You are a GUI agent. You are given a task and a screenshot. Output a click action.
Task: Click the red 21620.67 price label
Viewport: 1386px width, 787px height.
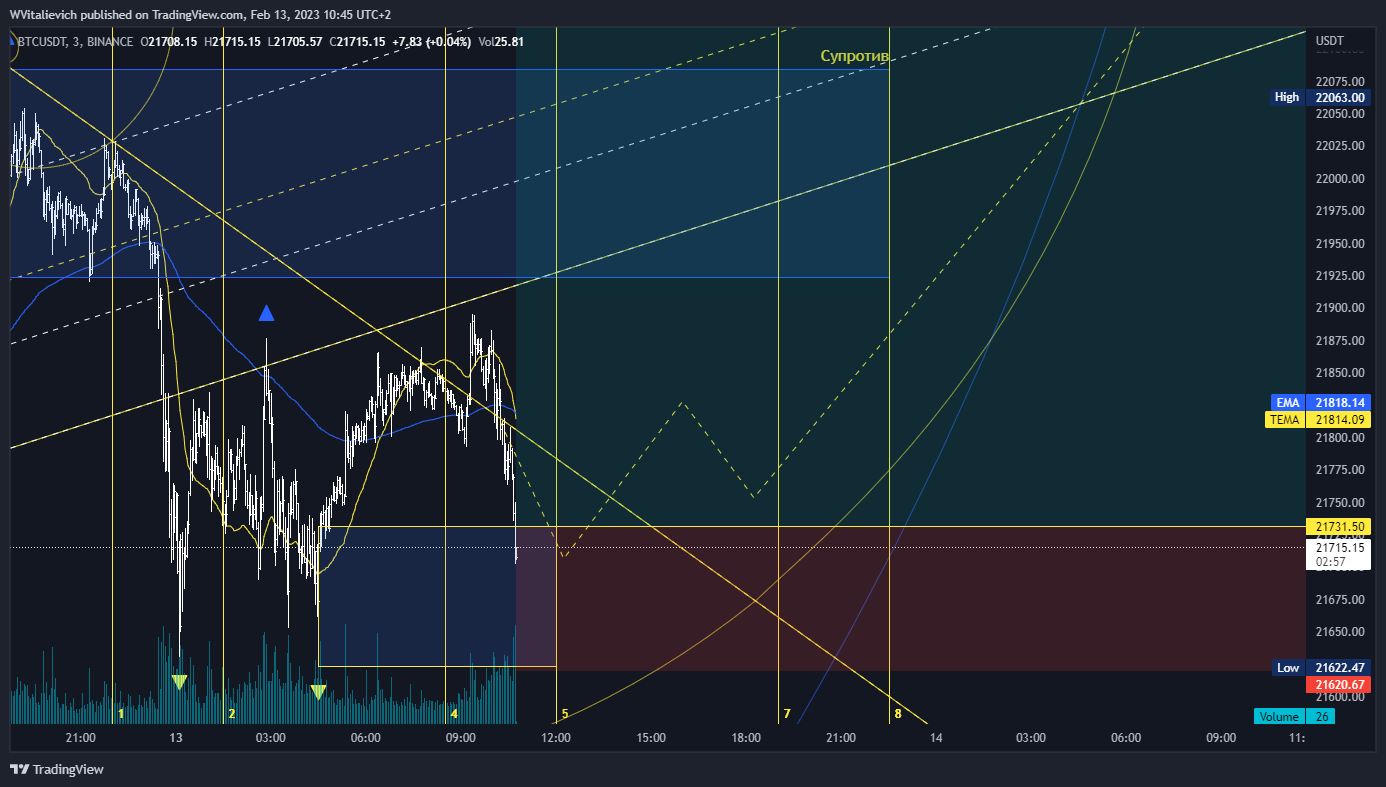tap(1340, 684)
